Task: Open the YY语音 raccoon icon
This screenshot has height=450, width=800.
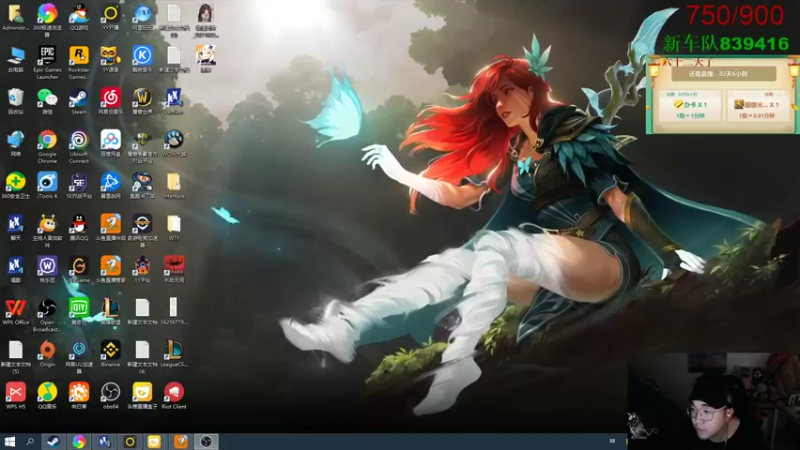Action: tap(110, 55)
